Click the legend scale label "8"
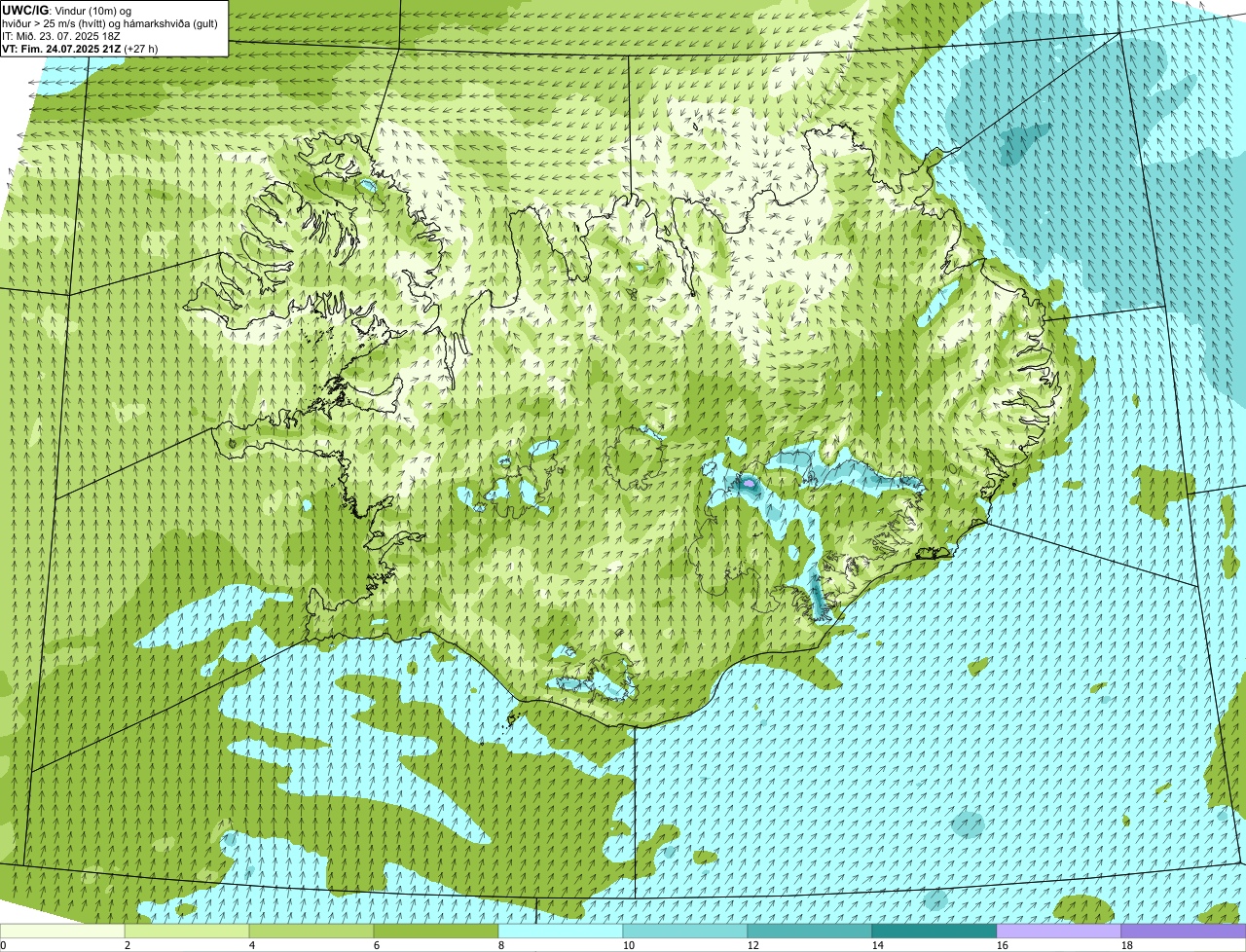1246x952 pixels. click(501, 945)
